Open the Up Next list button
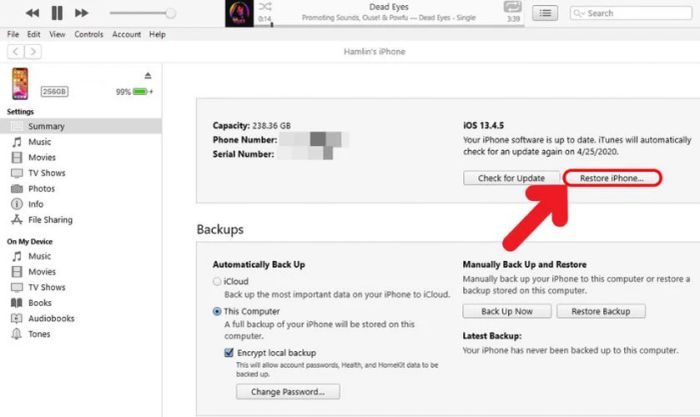Image resolution: width=700 pixels, height=417 pixels. [x=545, y=13]
